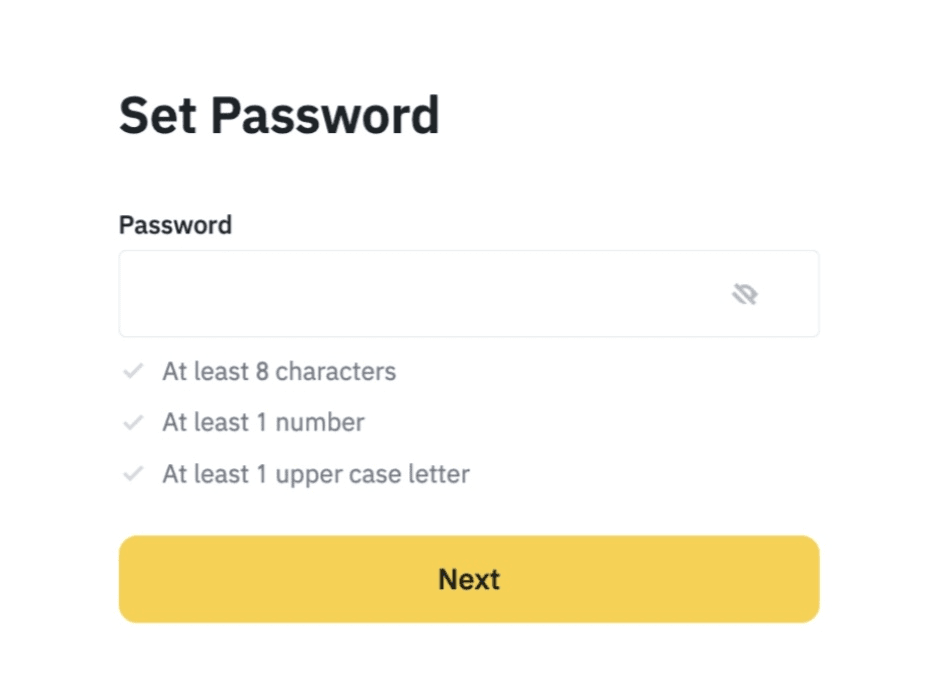Select the "At least 1 upper case letter" text
This screenshot has height=675, width=947.
tap(316, 474)
